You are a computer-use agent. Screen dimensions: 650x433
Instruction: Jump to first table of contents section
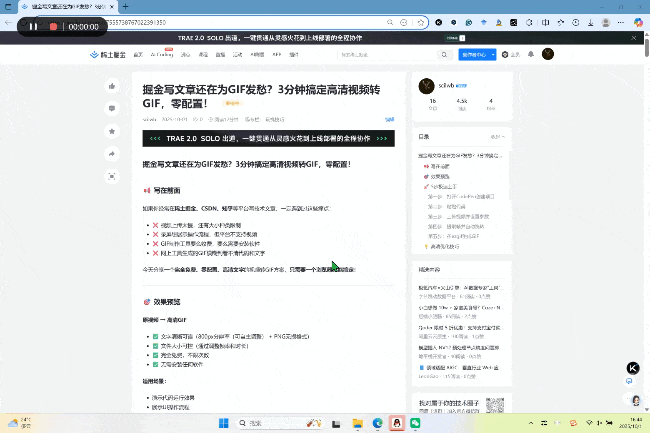coord(460,156)
